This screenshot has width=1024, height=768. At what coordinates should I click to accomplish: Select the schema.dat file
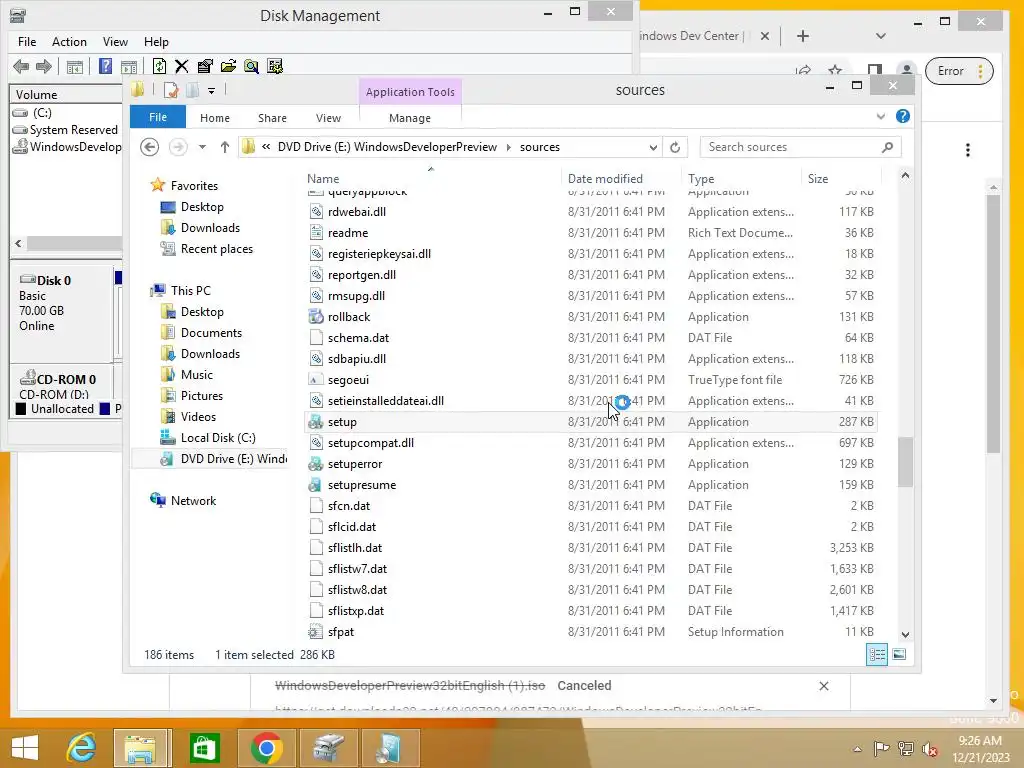[591, 338]
